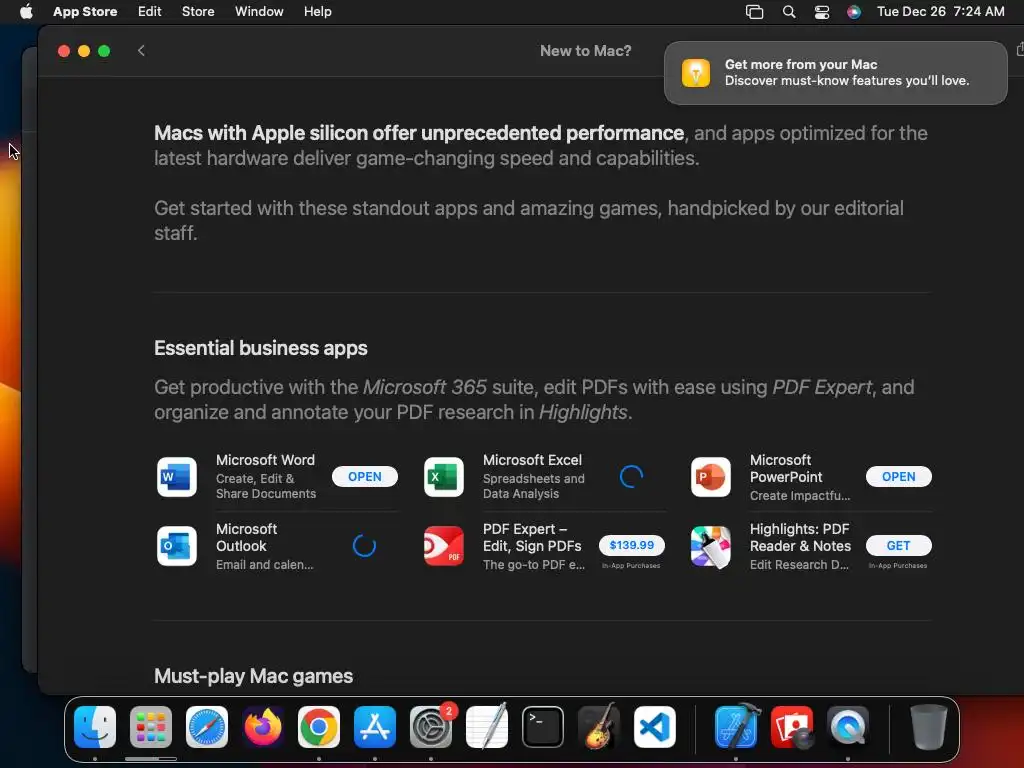Click the Microsoft Word app icon
Viewport: 1024px width, 768px height.
177,477
